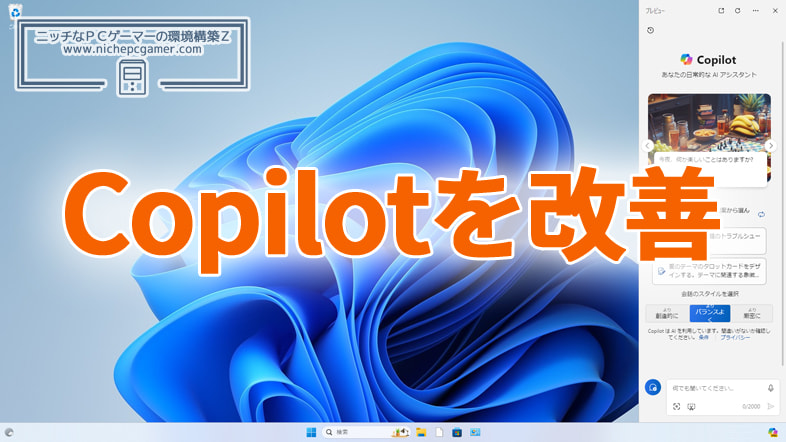Select the Balanced (バランスよく) conversation style
Image resolution: width=786 pixels, height=442 pixels.
click(x=710, y=313)
